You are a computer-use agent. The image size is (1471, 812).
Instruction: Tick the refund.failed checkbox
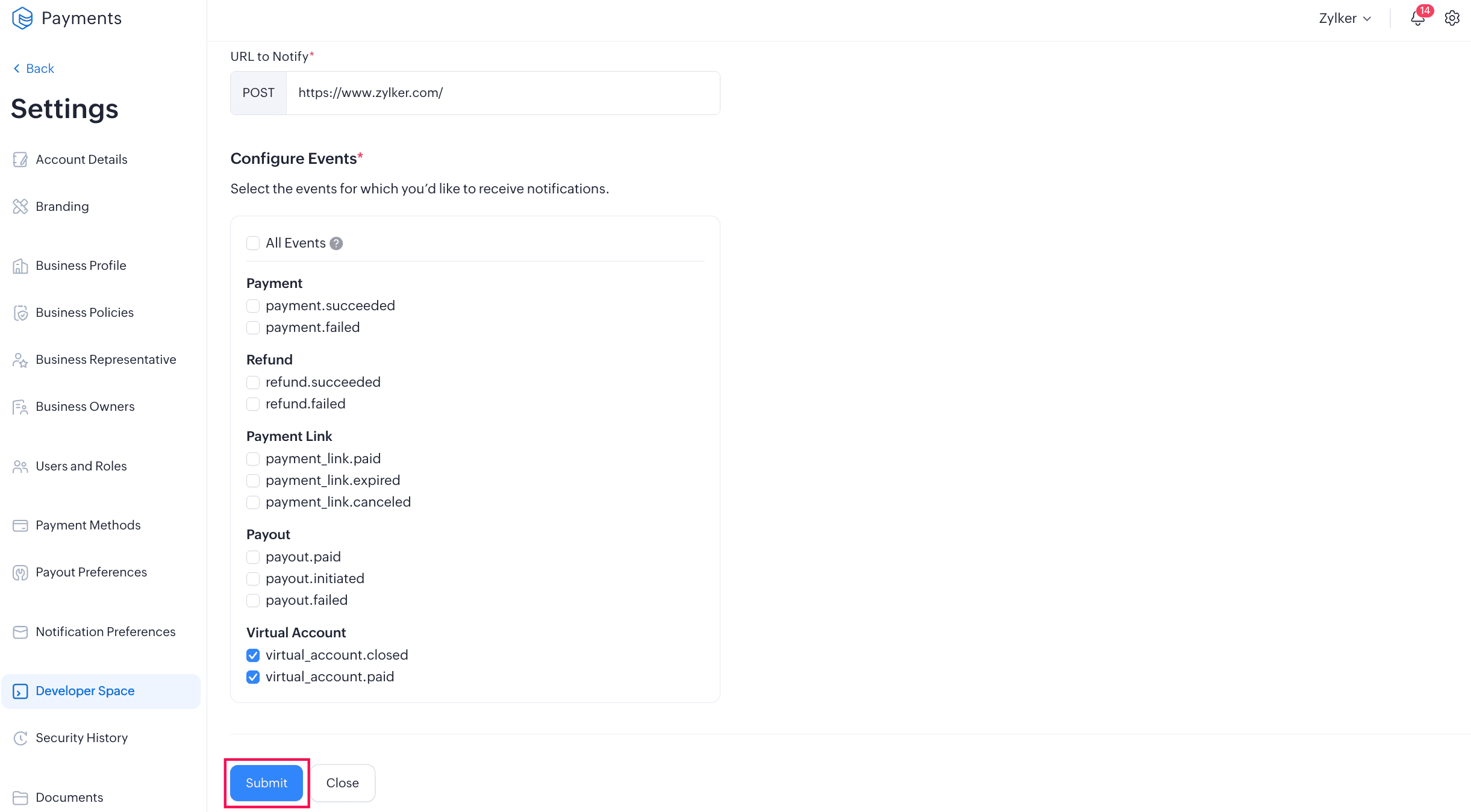253,404
